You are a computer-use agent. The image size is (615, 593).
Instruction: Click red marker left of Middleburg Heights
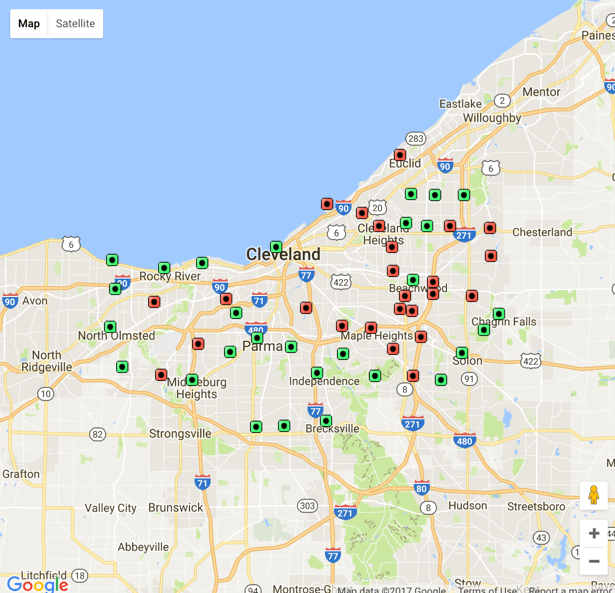click(161, 375)
